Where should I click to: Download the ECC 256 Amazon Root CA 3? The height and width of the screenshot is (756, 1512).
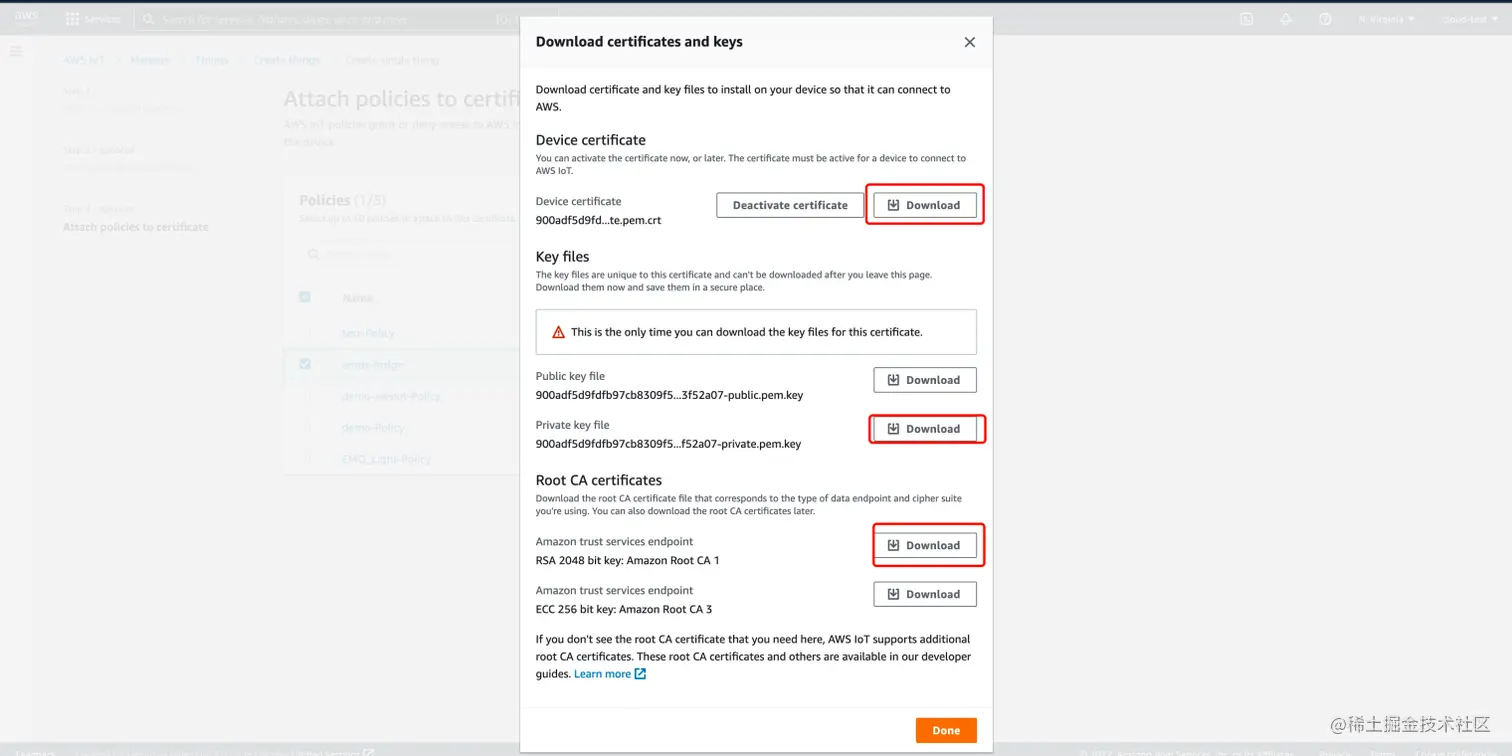coord(925,594)
